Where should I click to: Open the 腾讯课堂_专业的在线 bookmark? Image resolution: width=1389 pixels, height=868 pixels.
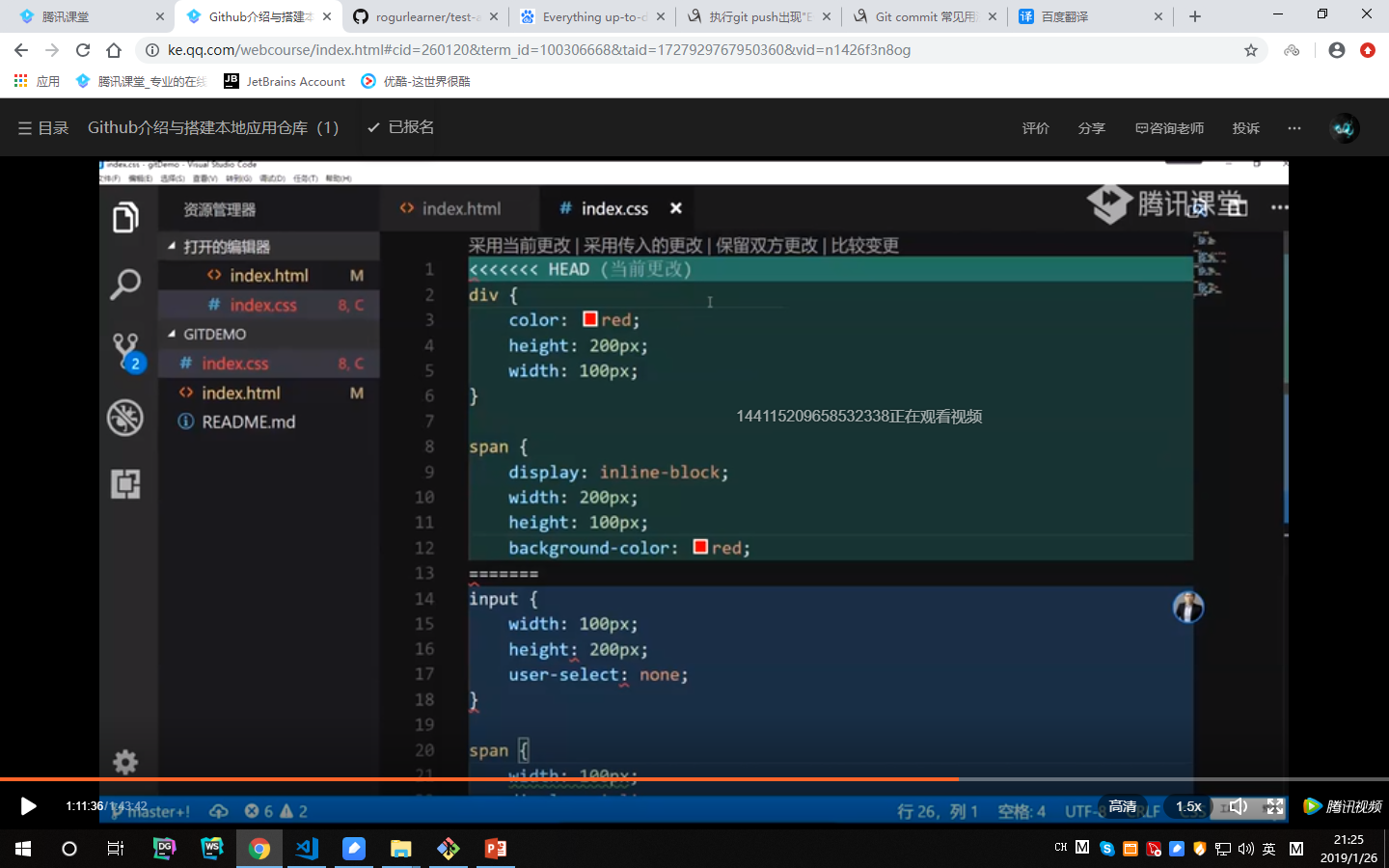tap(141, 81)
